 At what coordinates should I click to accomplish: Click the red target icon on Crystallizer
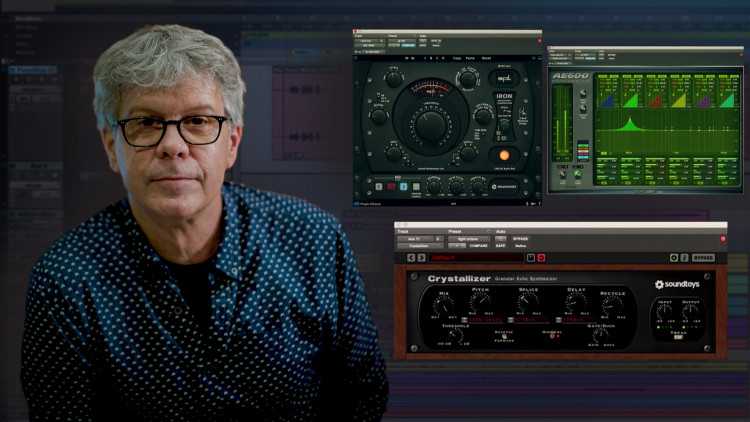[723, 239]
